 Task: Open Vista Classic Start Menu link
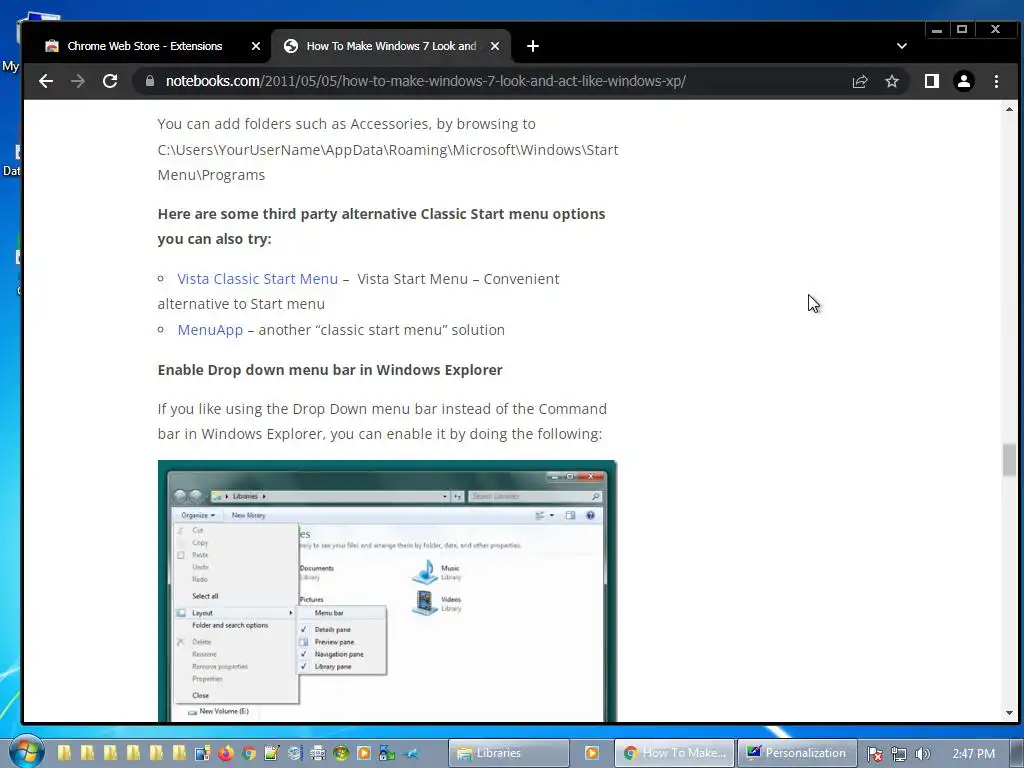point(258,279)
